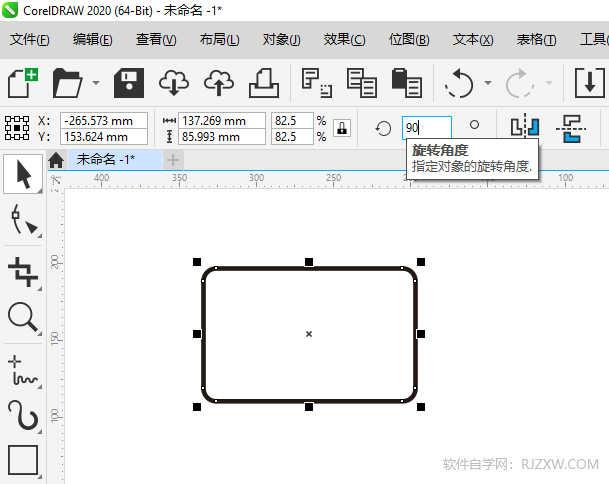This screenshot has height=484, width=609.
Task: Open the 位图(B) menu
Action: (409, 40)
